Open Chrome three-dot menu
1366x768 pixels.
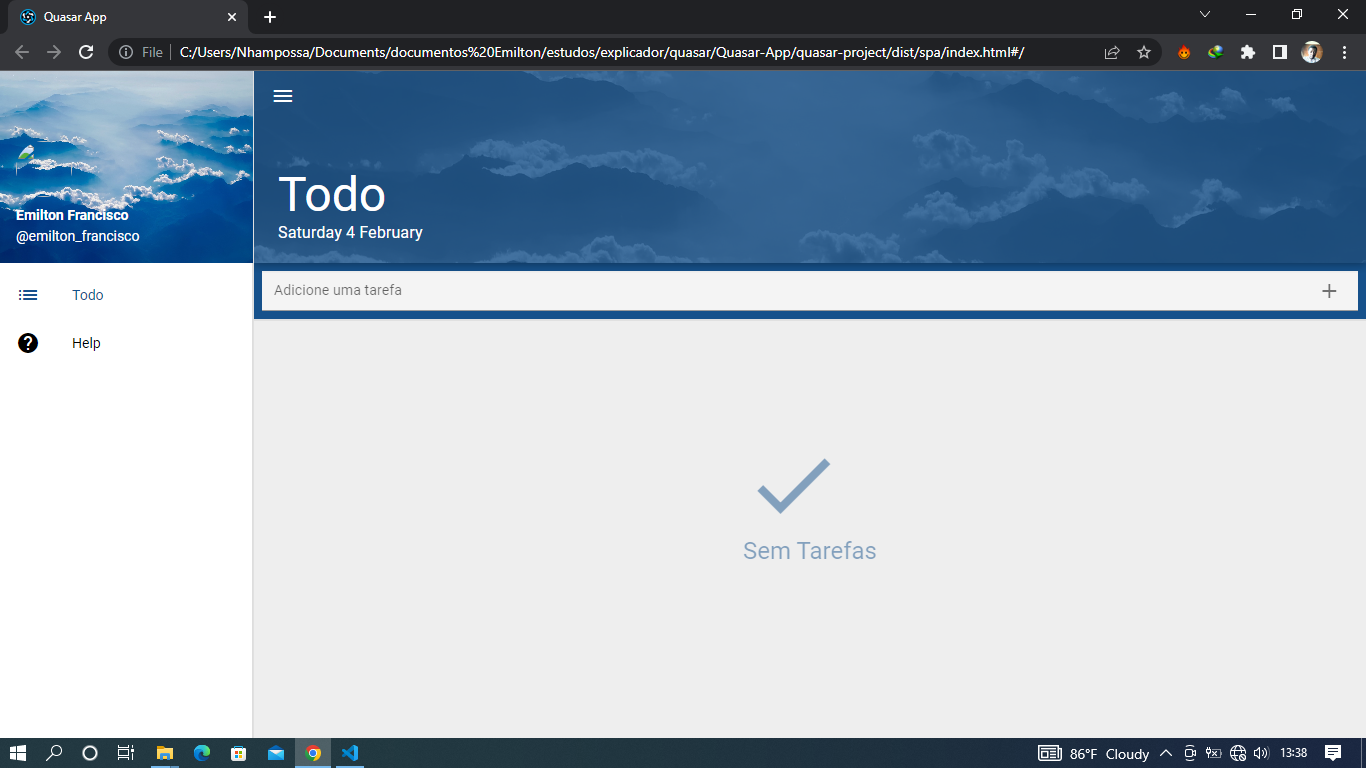point(1344,53)
